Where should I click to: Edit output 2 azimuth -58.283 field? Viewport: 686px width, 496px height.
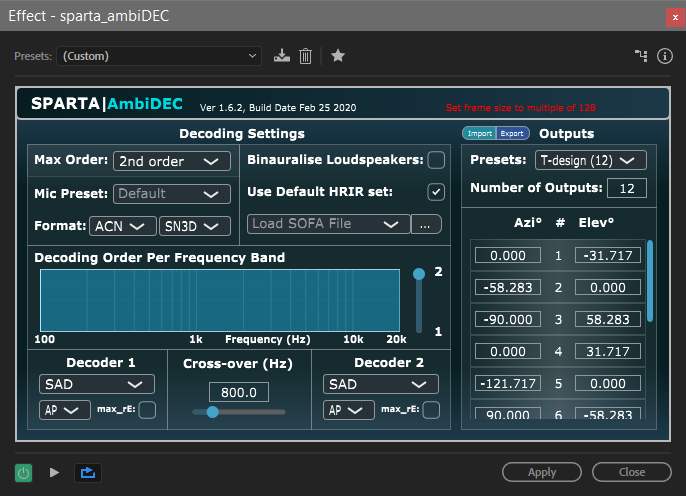pos(508,287)
